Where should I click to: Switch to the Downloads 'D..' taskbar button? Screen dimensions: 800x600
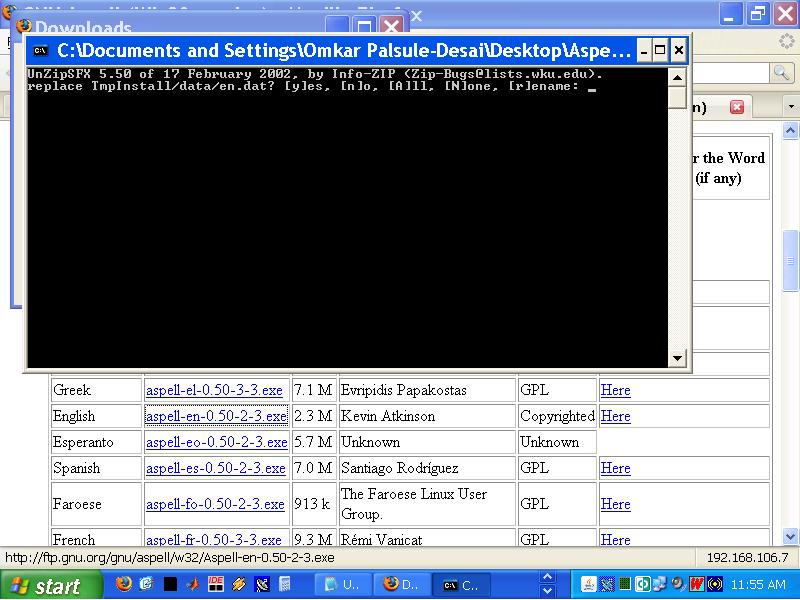click(x=401, y=585)
